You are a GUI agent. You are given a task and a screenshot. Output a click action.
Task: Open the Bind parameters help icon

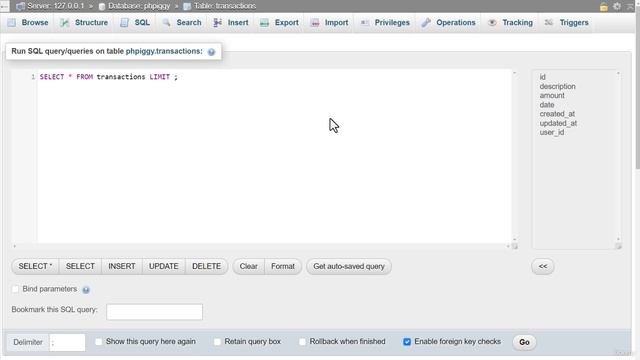[86, 290]
